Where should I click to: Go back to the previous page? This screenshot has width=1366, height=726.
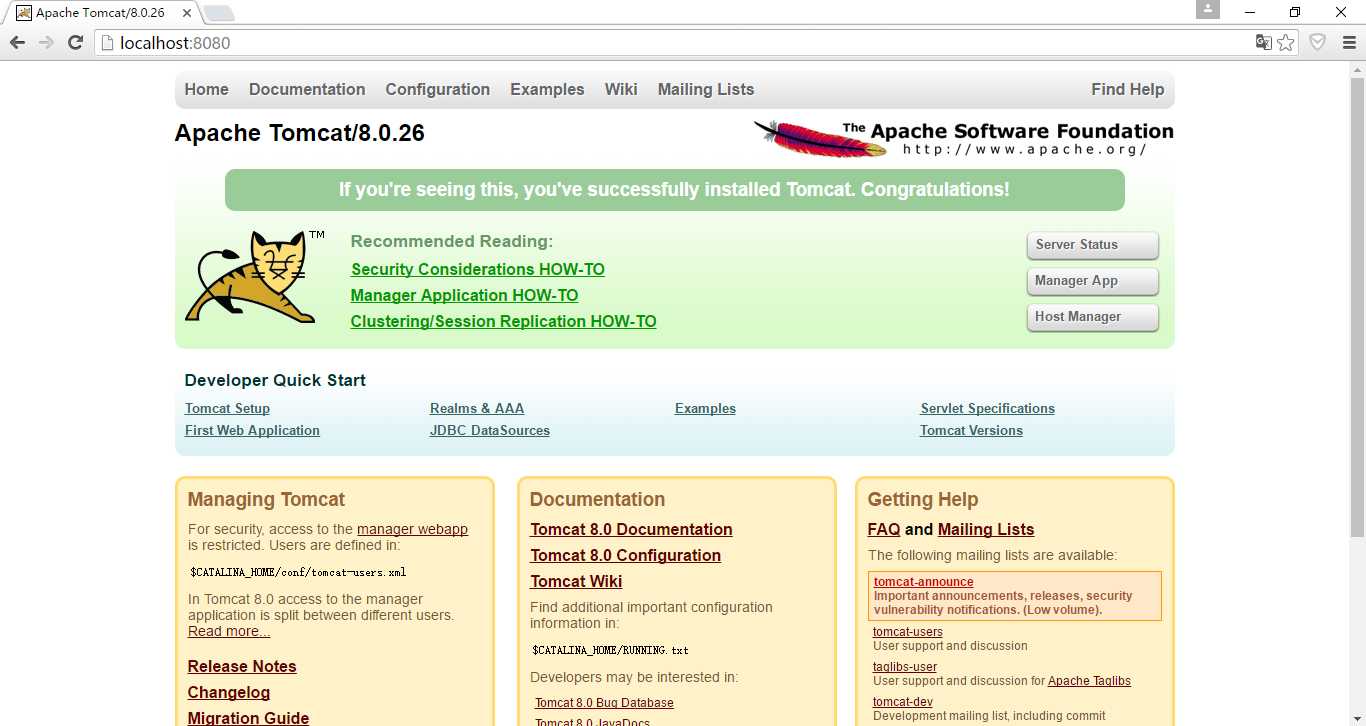point(17,43)
